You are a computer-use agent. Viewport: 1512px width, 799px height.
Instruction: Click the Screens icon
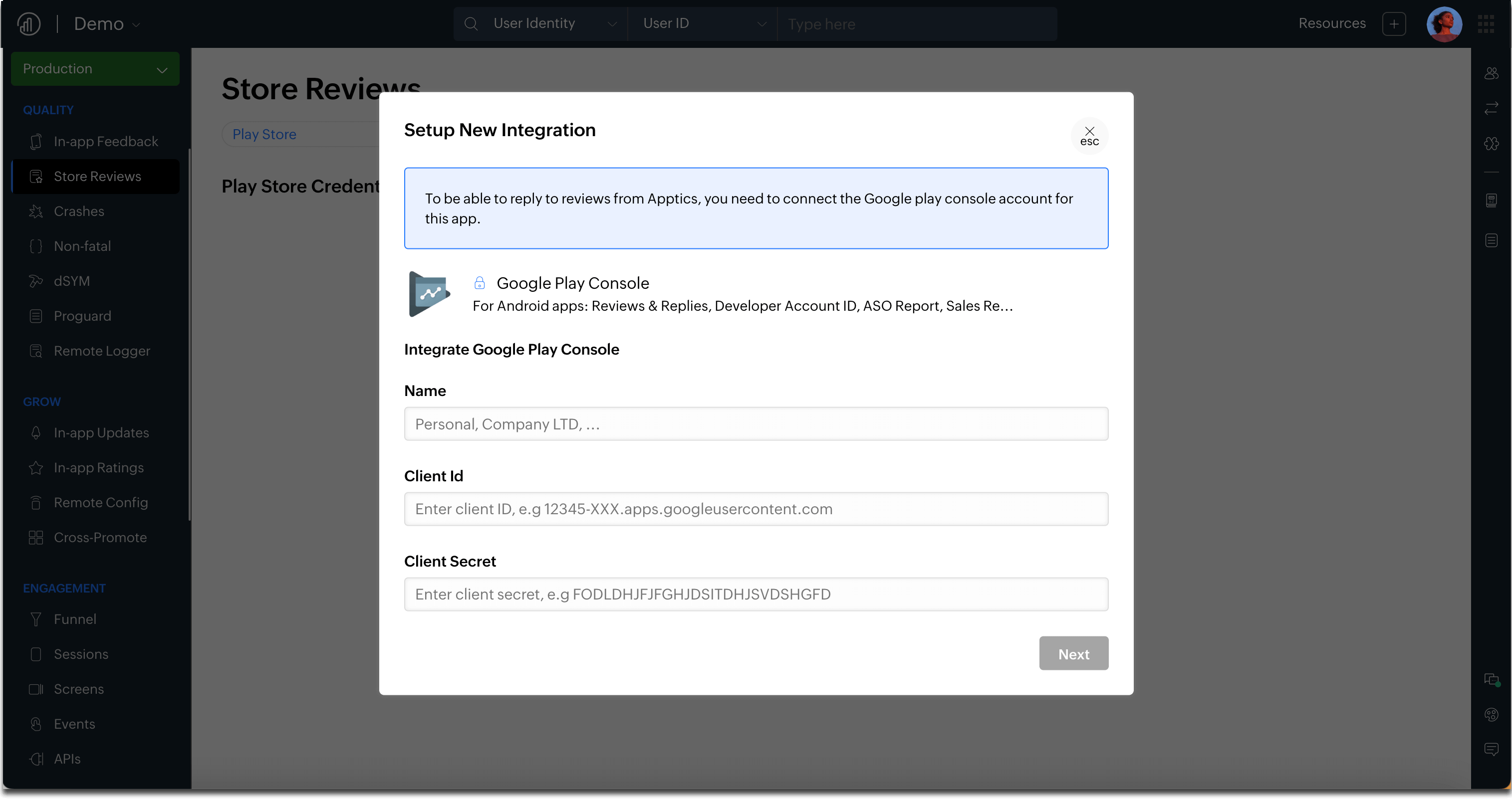click(x=36, y=689)
